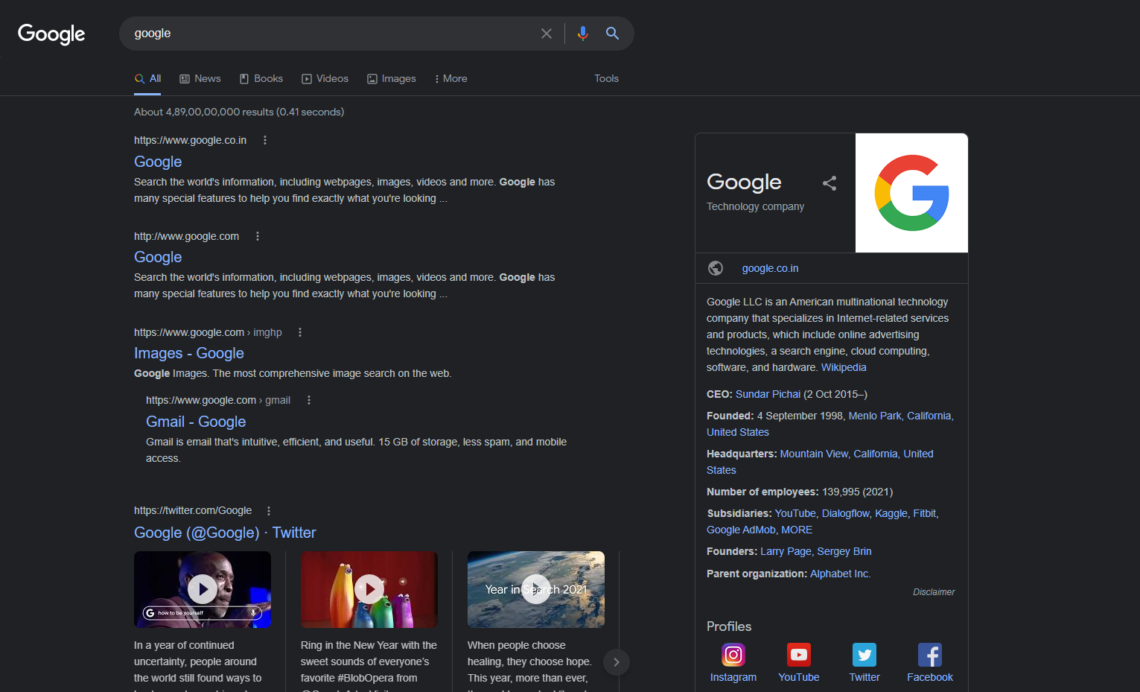Open the Sundar Pichai CEO link

pyautogui.click(x=768, y=394)
